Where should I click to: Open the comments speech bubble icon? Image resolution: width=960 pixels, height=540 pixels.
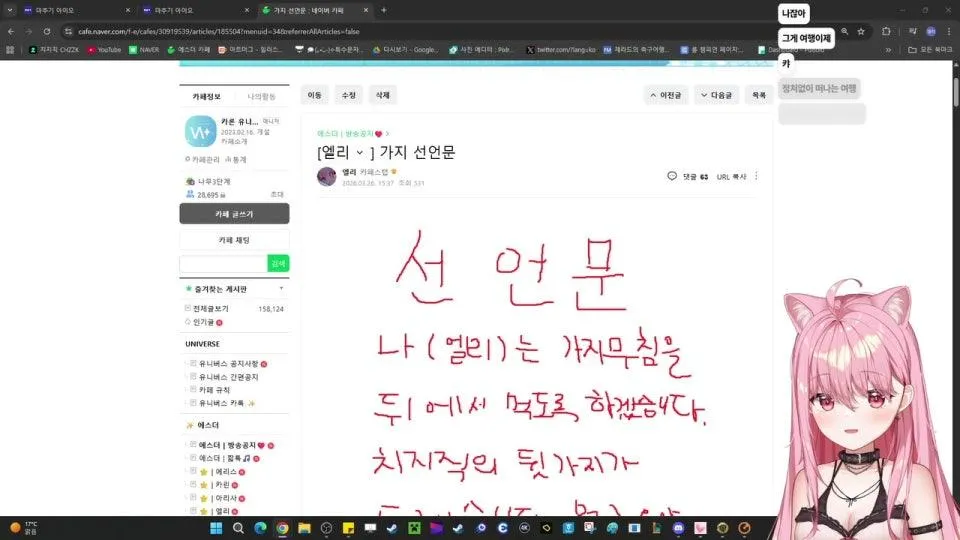pyautogui.click(x=672, y=176)
